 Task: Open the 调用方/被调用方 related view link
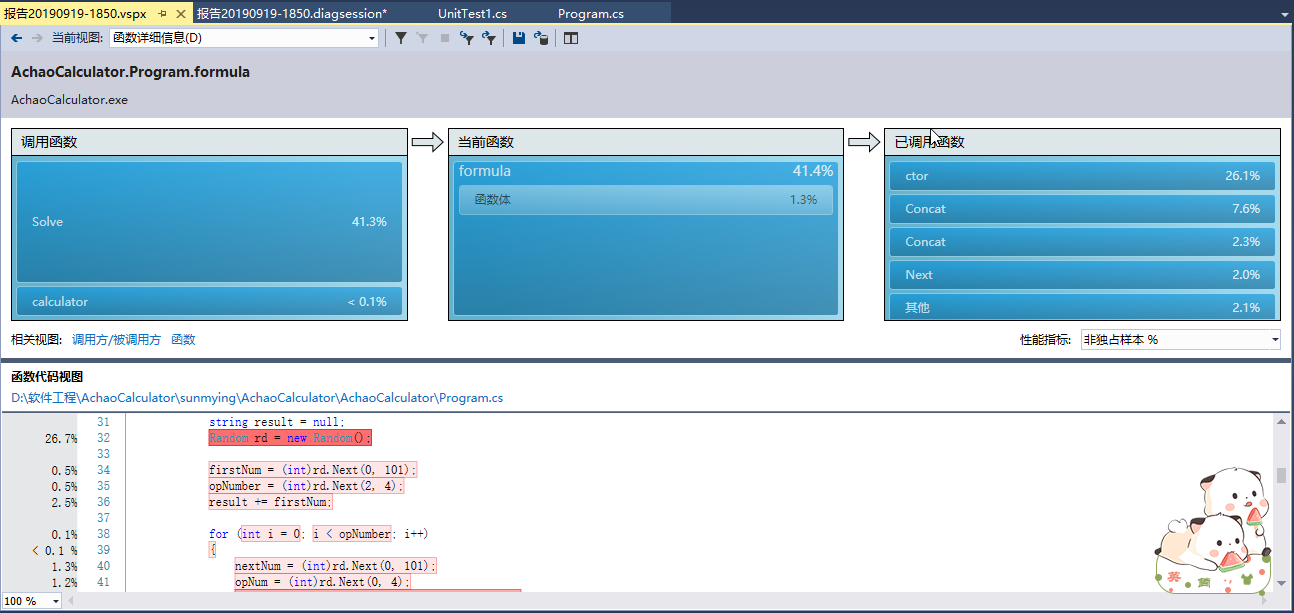[x=116, y=340]
